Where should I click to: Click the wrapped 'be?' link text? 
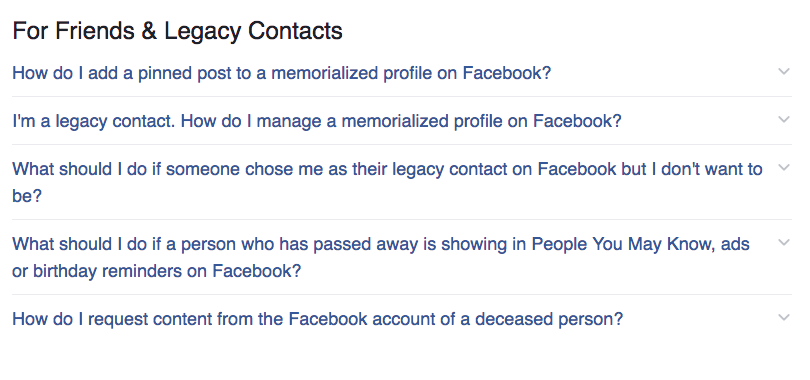(x=26, y=196)
